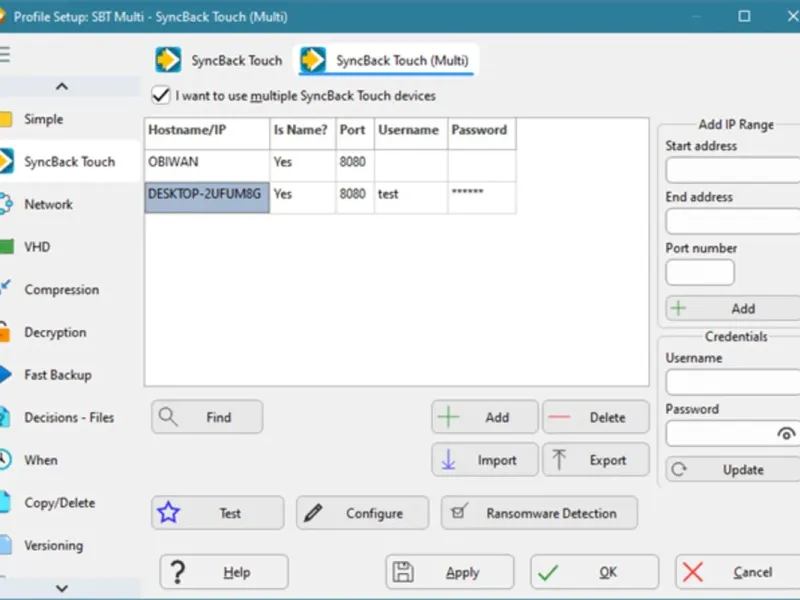Click the SyncBack Touch (Multi) tab icon
The image size is (800, 600).
tap(313, 60)
